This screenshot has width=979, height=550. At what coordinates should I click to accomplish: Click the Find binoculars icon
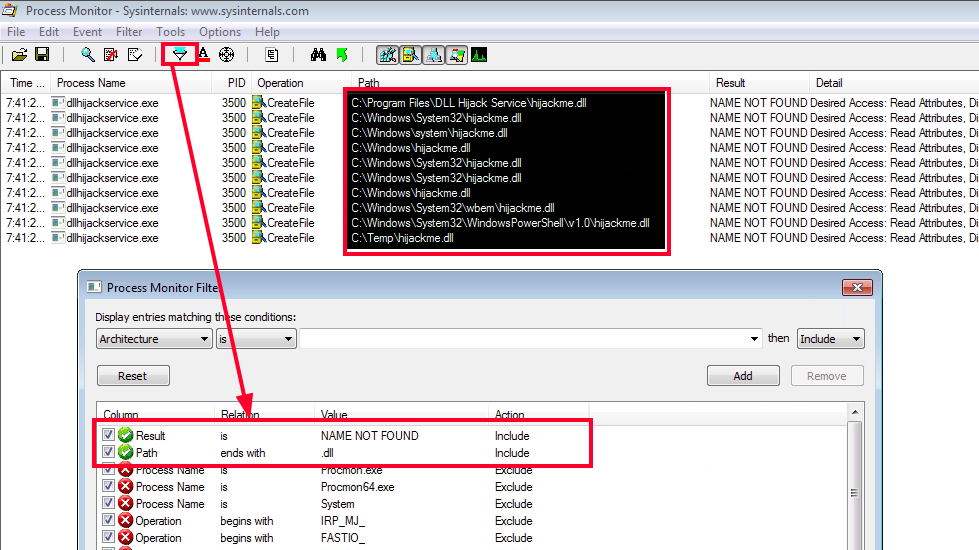pyautogui.click(x=318, y=55)
